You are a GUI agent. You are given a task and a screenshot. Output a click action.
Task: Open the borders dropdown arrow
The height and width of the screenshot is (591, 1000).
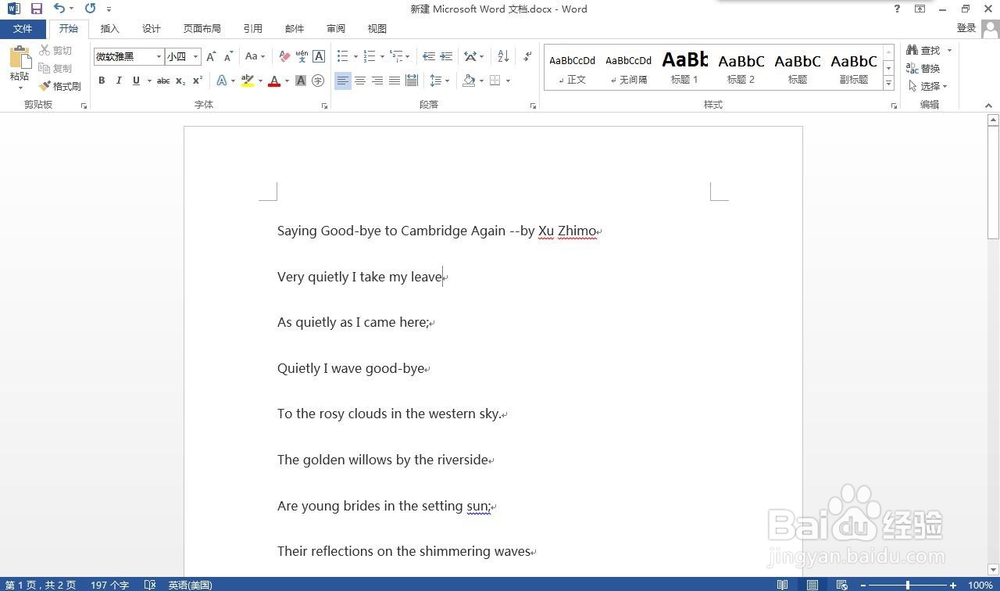click(x=508, y=80)
